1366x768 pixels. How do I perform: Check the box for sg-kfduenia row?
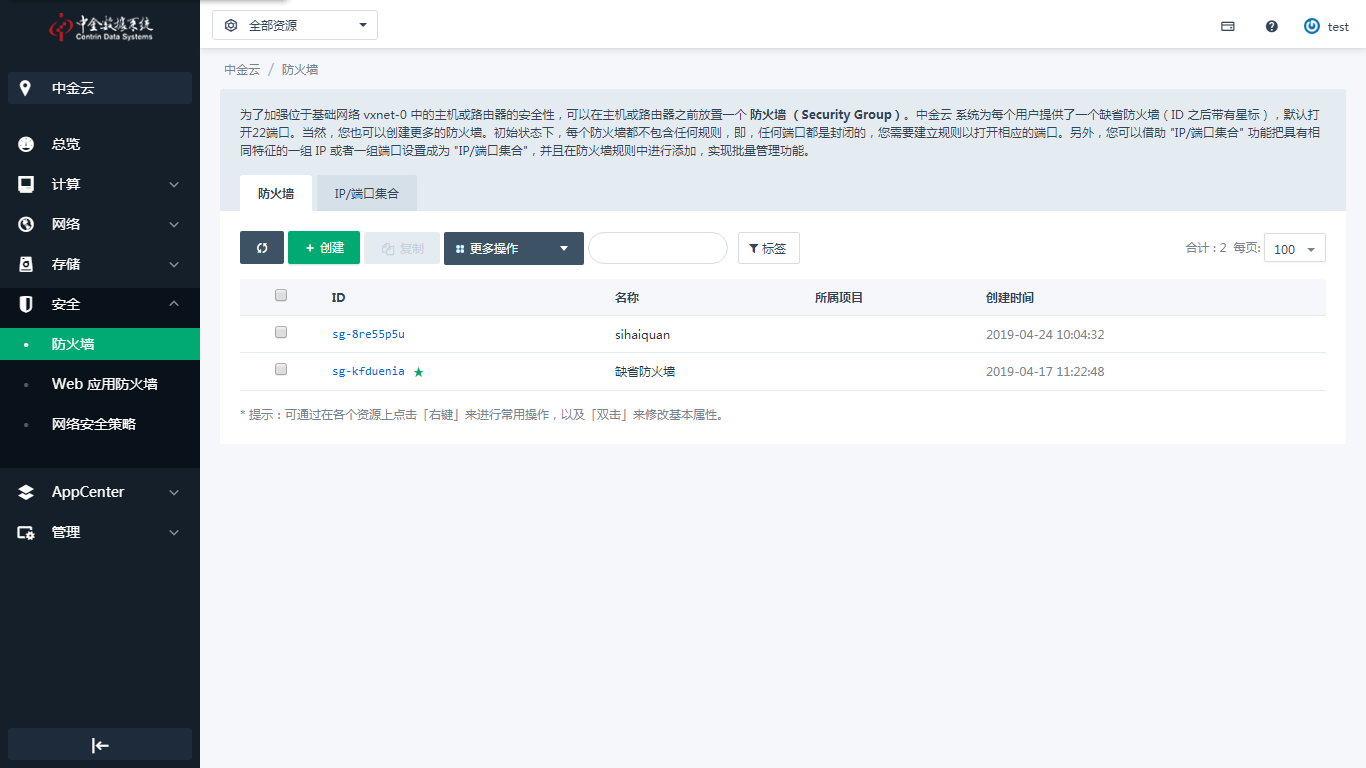[281, 369]
